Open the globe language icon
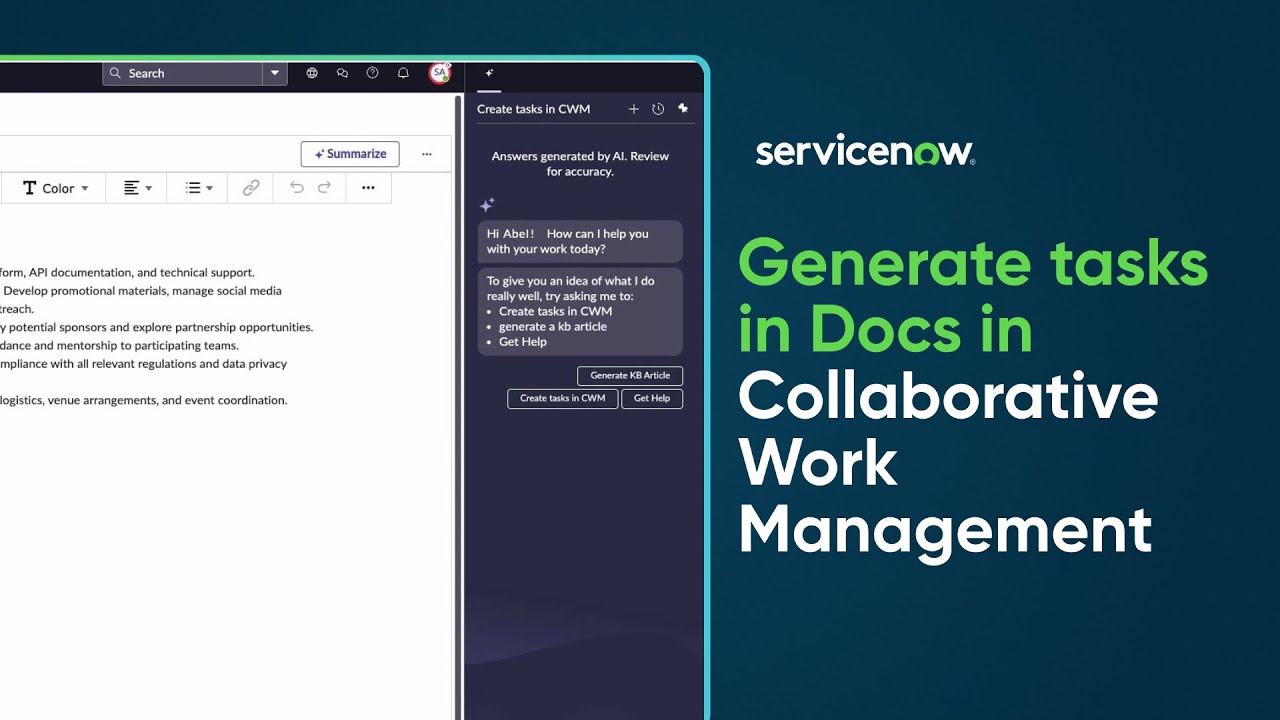The image size is (1280, 720). 312,73
